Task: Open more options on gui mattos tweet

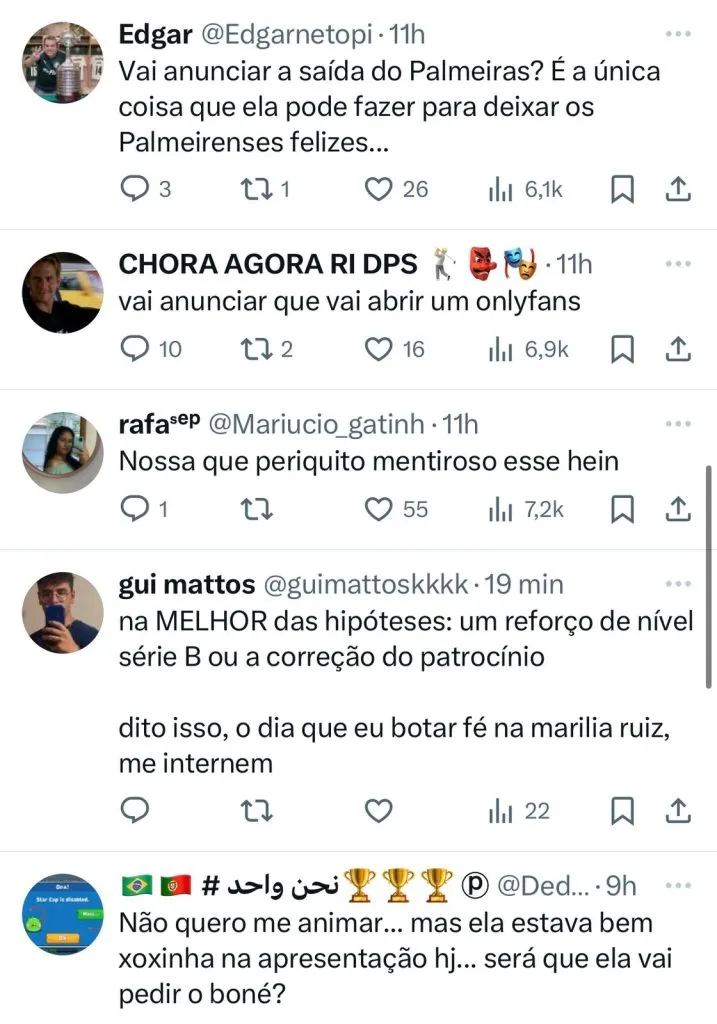Action: (x=678, y=582)
